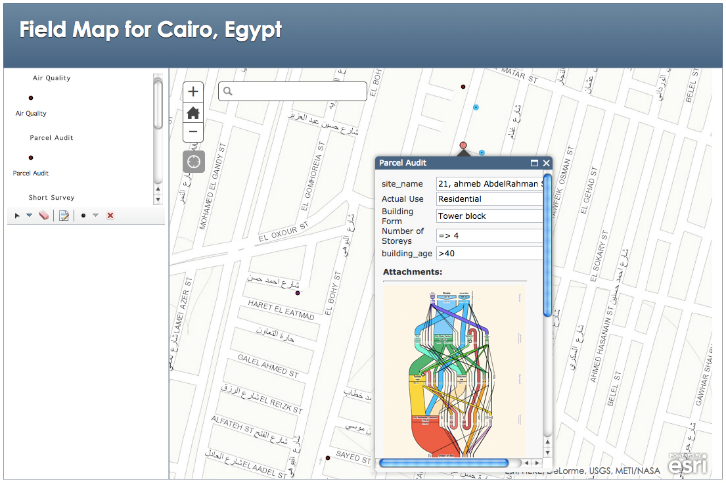Click the popup horizontal scrollbar

click(419, 463)
